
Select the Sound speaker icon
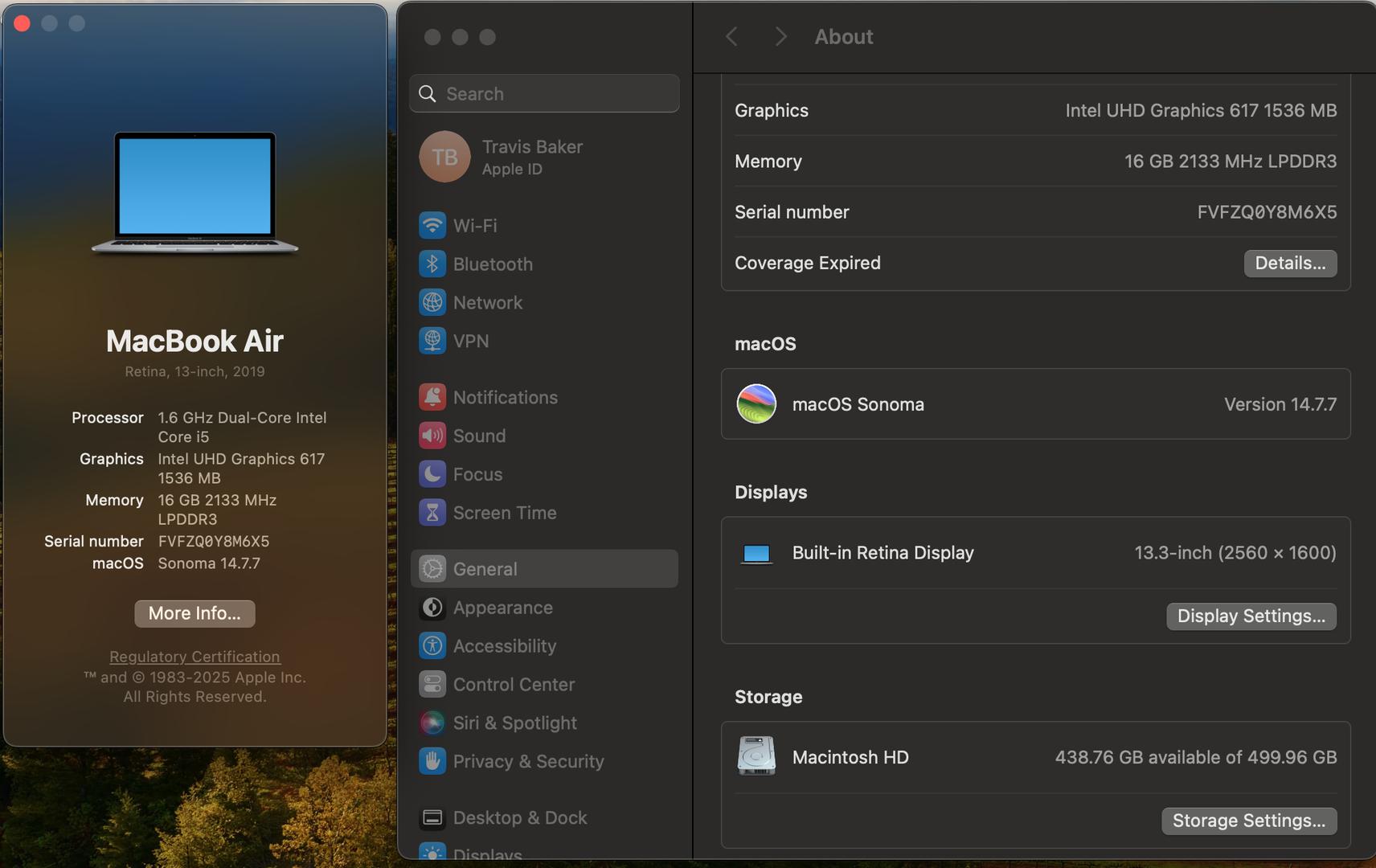(x=432, y=436)
